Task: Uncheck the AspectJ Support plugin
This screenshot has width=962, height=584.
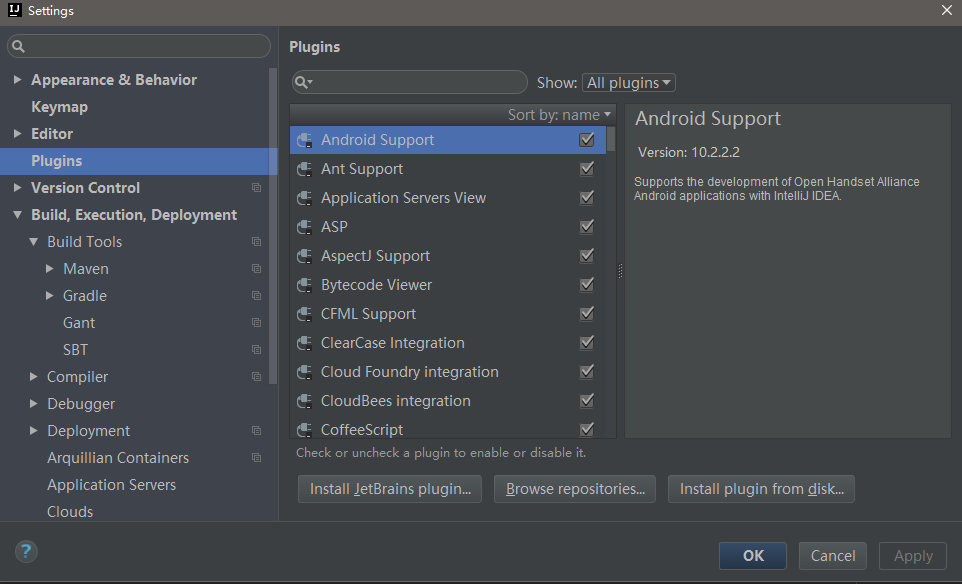Action: point(587,256)
